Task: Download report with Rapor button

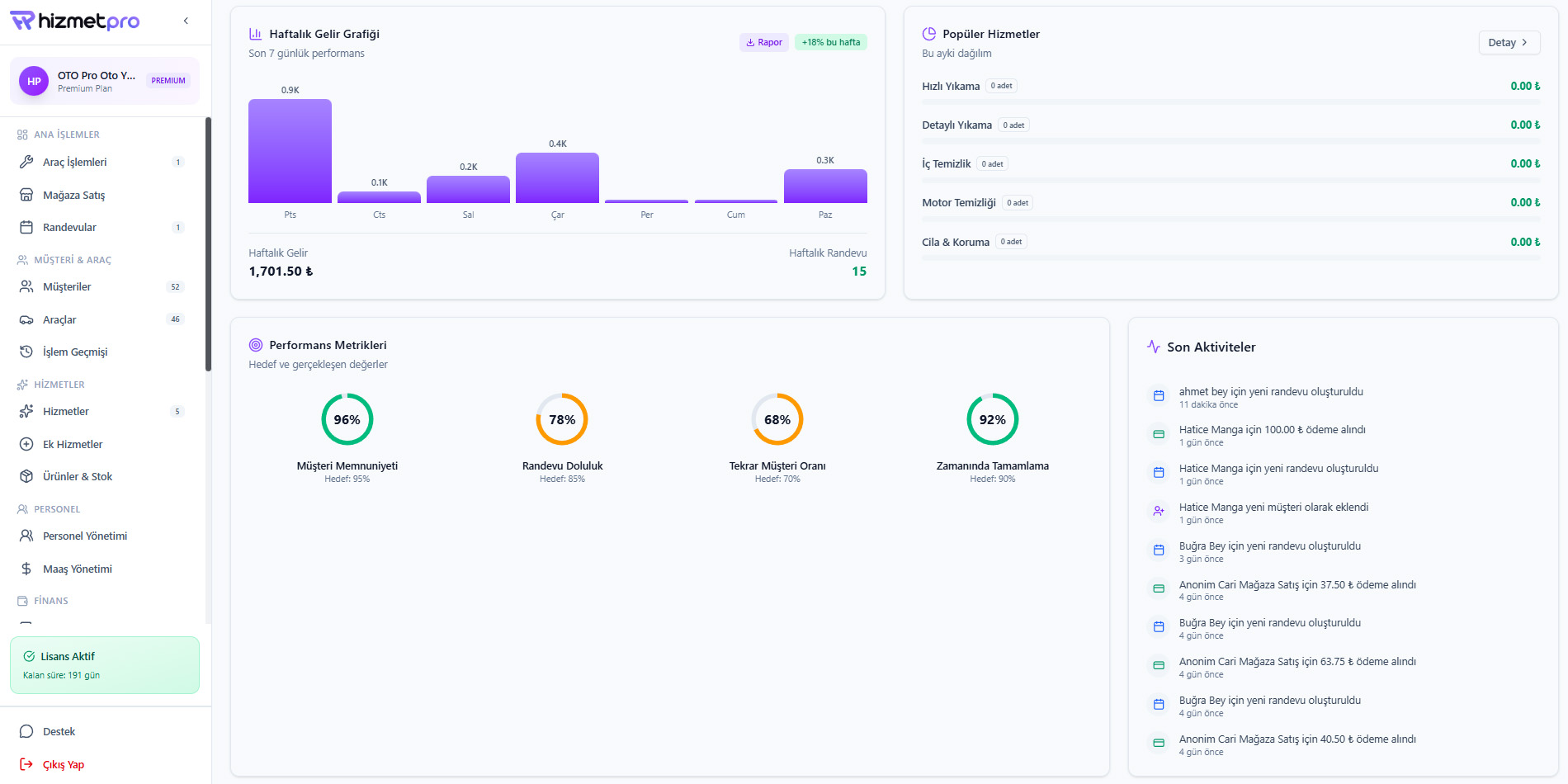Action: click(x=764, y=42)
